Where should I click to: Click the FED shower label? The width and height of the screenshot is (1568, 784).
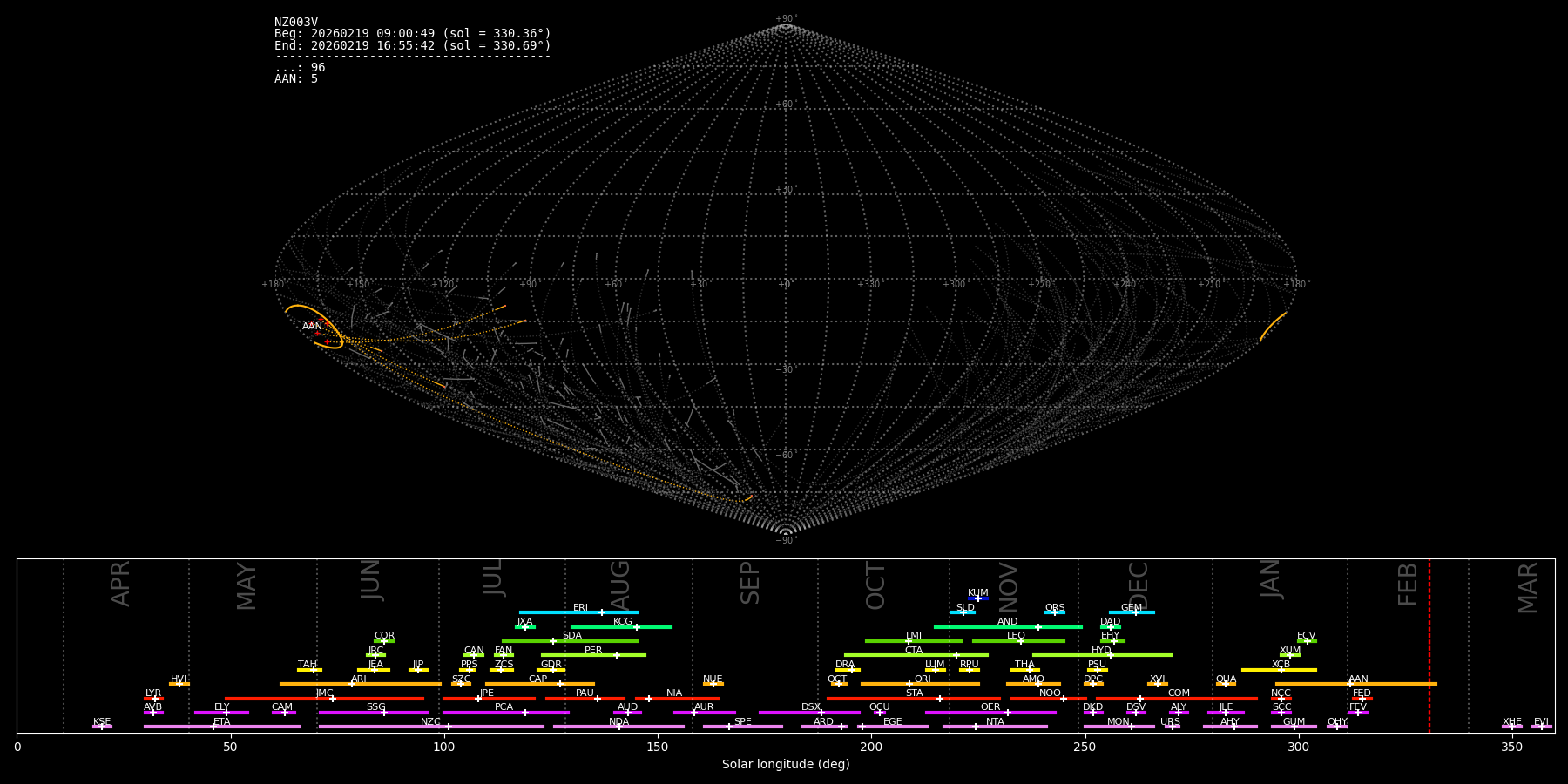(1362, 693)
